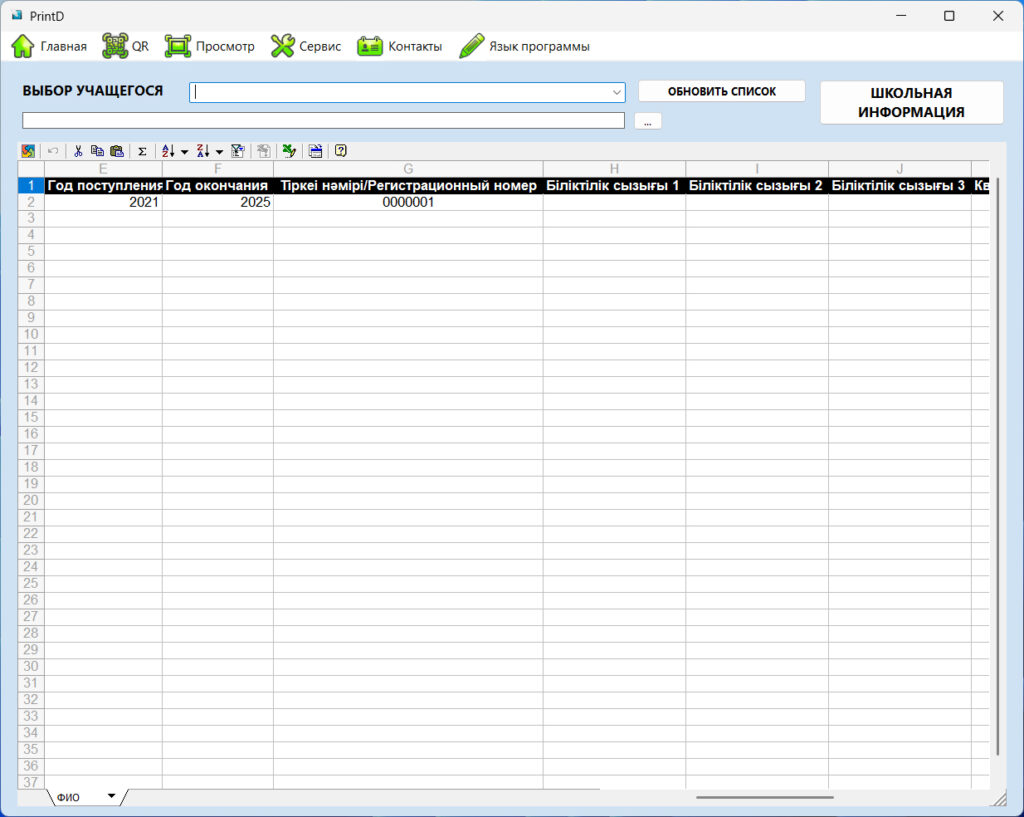Click the filter funnel icon
The image size is (1024, 817).
pyautogui.click(x=238, y=152)
